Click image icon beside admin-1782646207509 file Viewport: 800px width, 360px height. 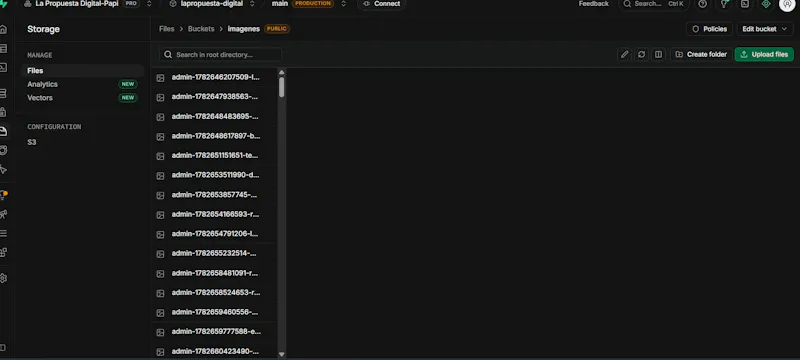click(x=160, y=78)
